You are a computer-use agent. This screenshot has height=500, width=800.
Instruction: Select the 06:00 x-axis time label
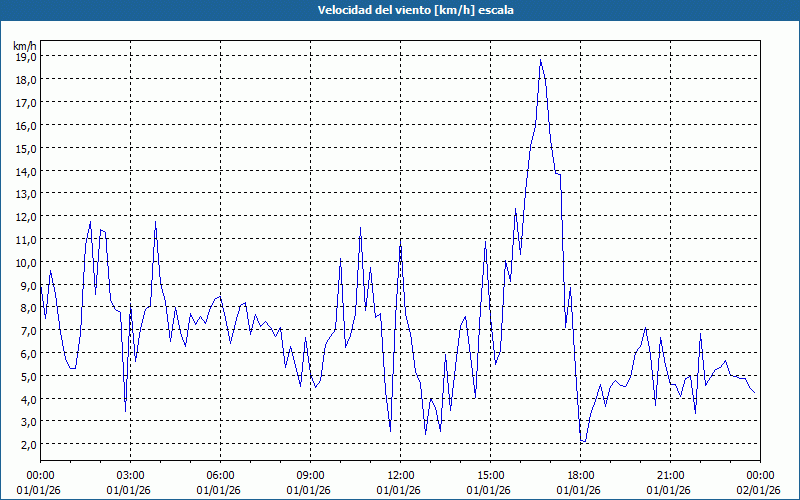[220, 475]
